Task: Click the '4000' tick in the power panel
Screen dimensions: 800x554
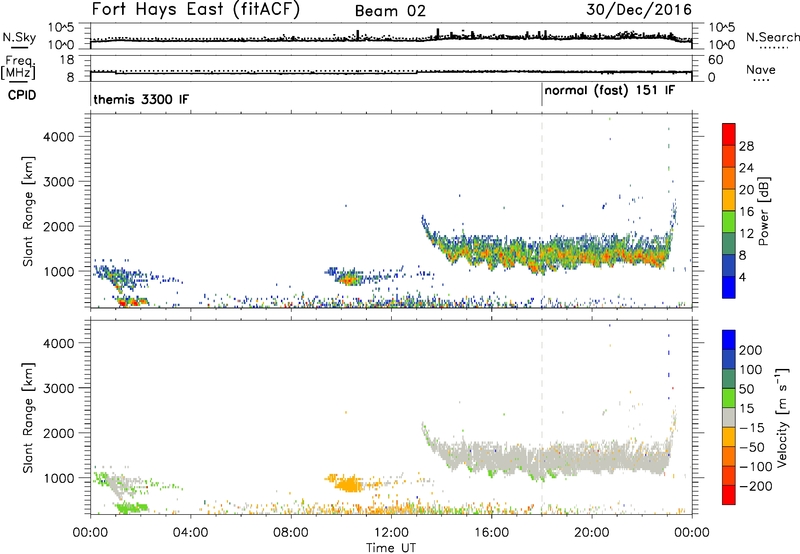Action: [x=59, y=137]
